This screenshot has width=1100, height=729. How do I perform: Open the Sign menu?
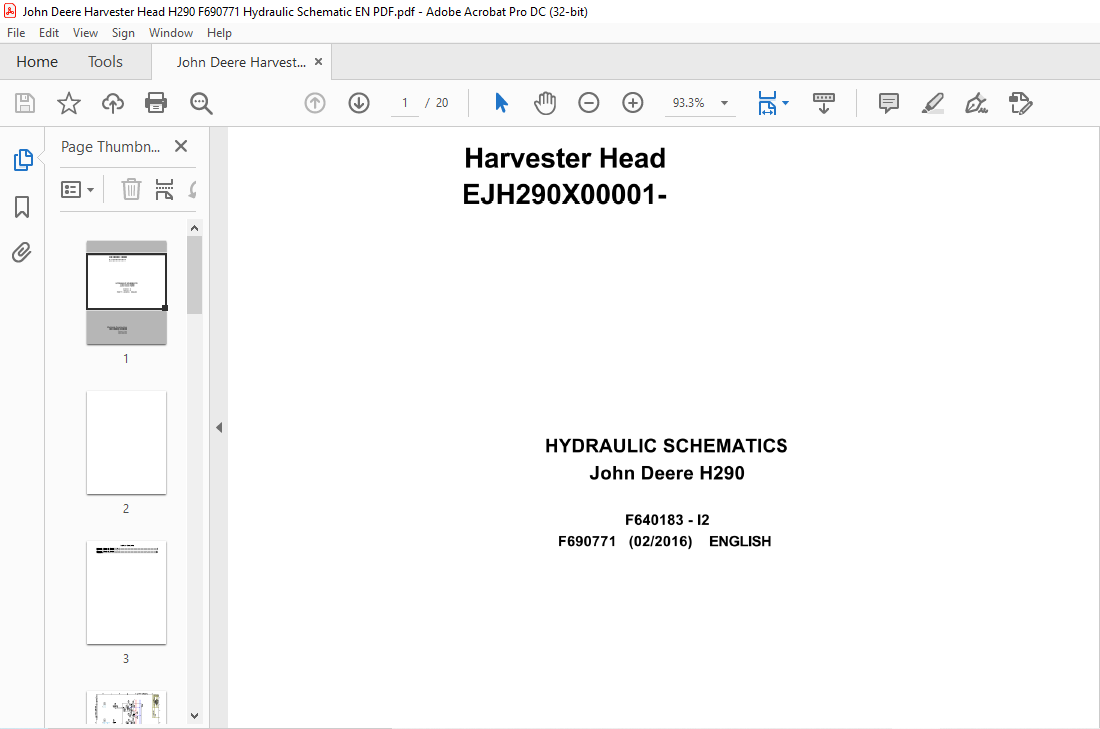click(123, 33)
